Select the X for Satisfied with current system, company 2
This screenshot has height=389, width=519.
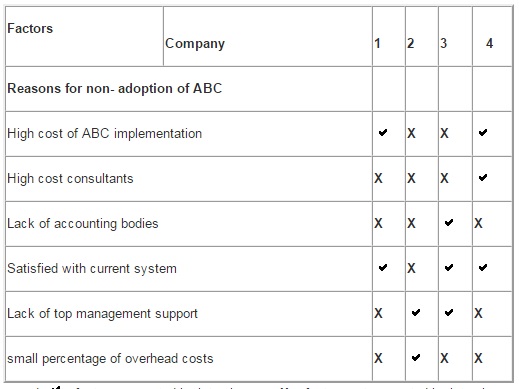[411, 268]
